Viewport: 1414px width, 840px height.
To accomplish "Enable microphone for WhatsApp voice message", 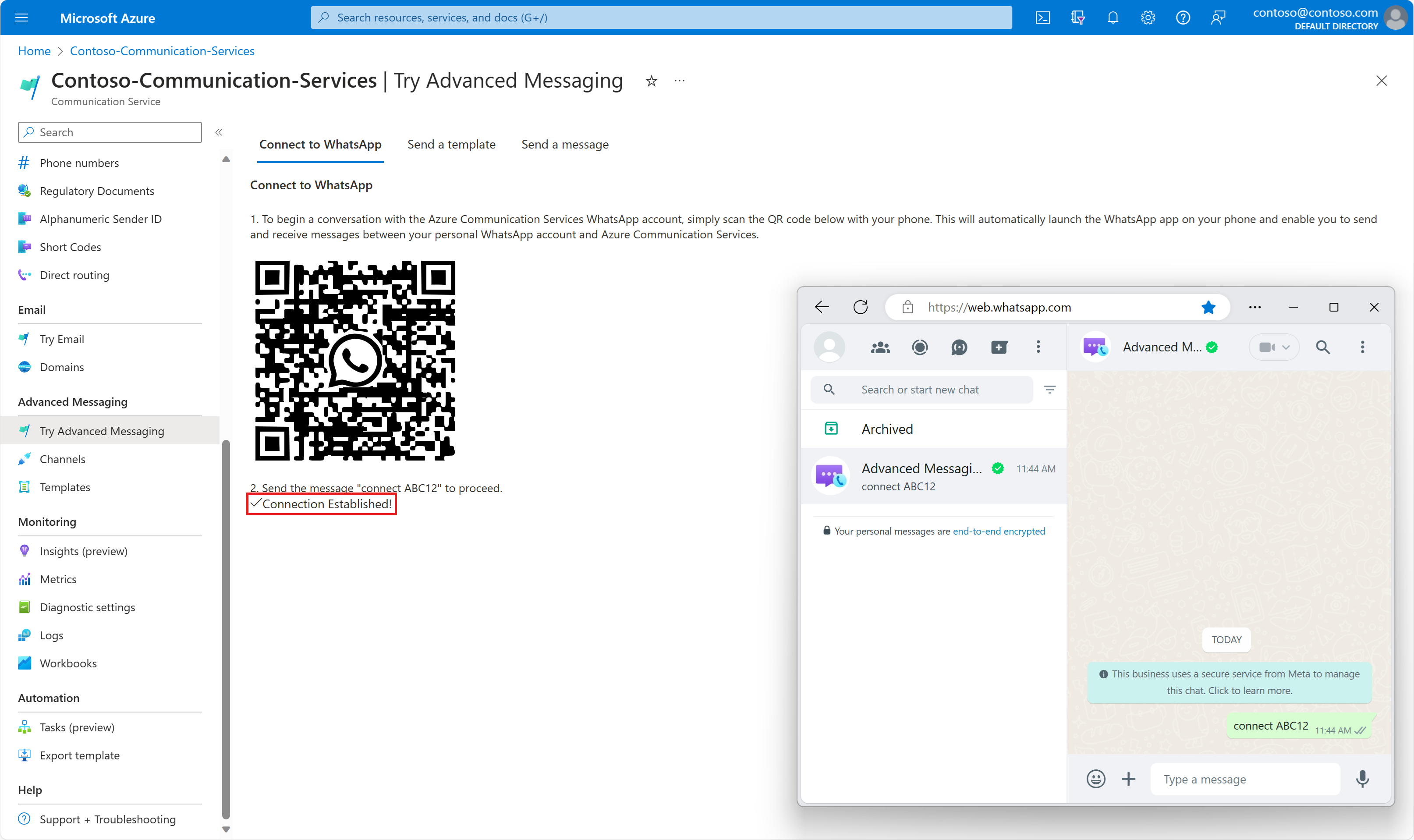I will [x=1362, y=779].
